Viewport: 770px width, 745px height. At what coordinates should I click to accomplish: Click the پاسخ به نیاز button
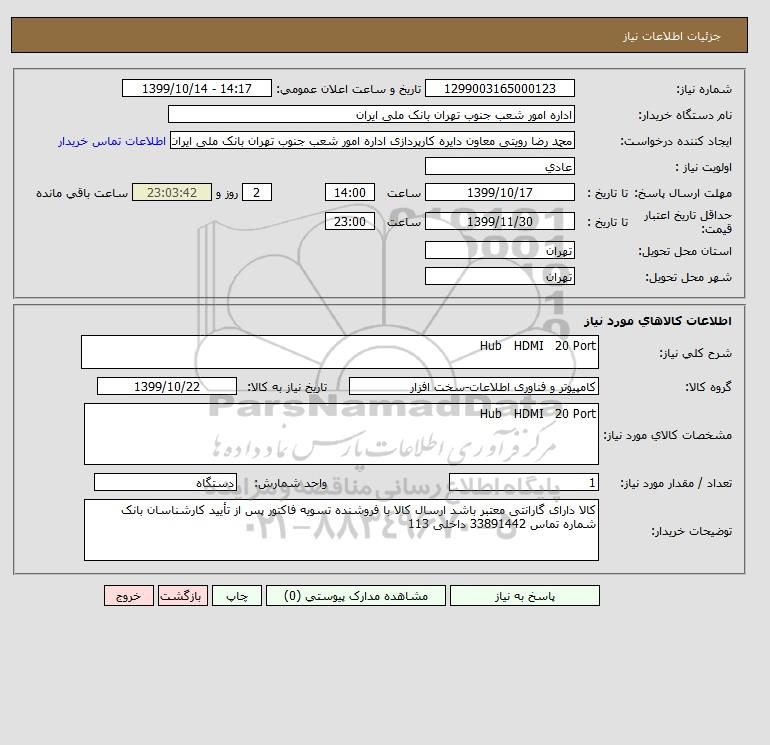point(524,596)
